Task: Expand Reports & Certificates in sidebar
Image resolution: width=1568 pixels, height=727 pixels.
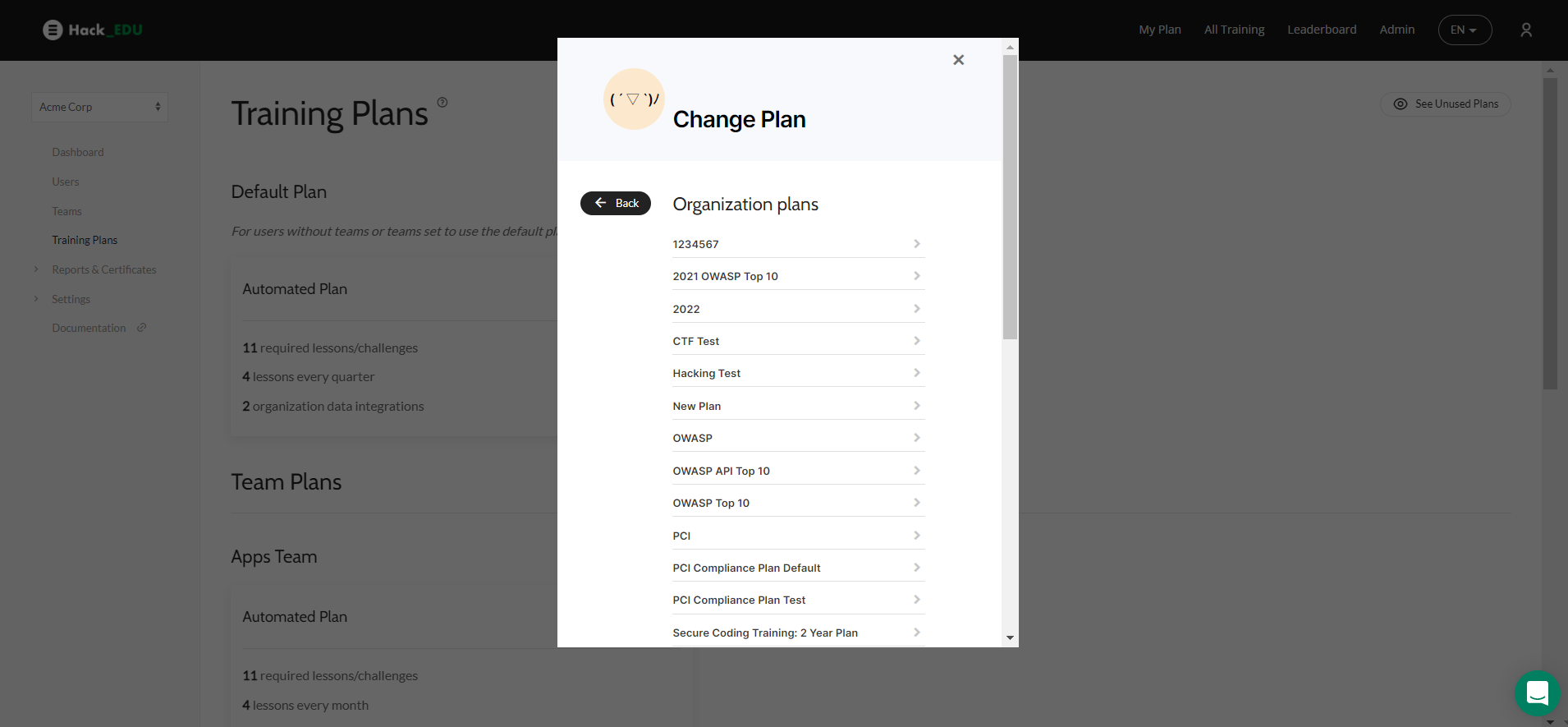Action: coord(36,269)
